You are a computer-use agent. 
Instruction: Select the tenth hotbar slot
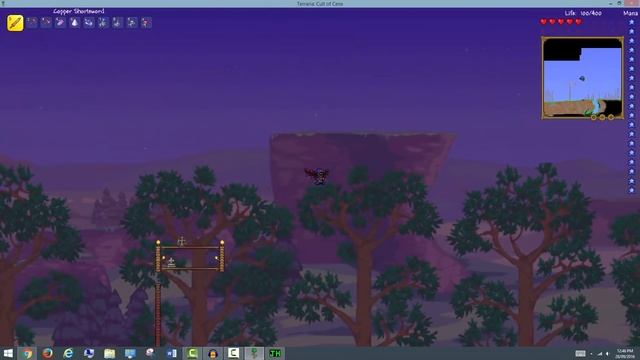pos(146,22)
